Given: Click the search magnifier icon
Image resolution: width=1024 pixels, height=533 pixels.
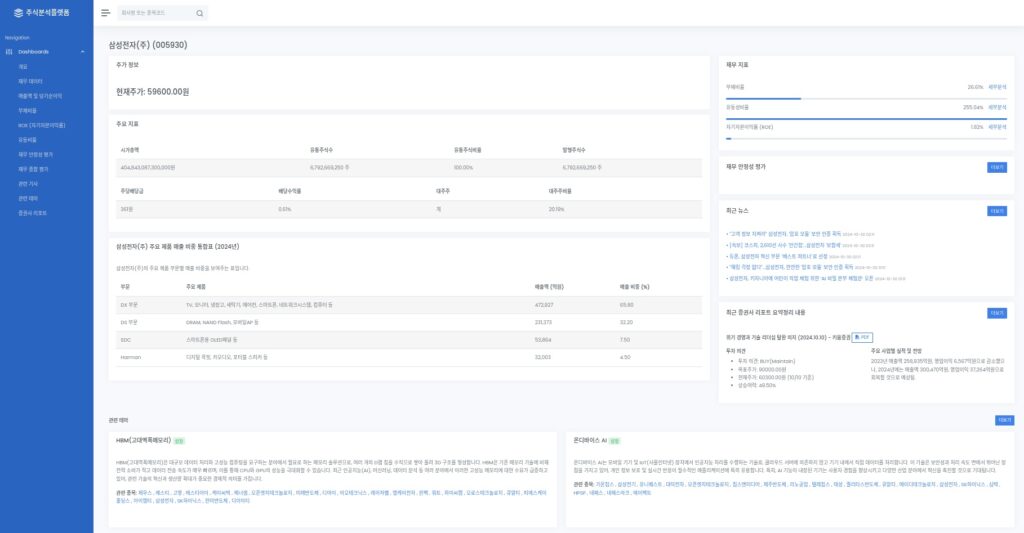Looking at the screenshot, I should point(199,13).
